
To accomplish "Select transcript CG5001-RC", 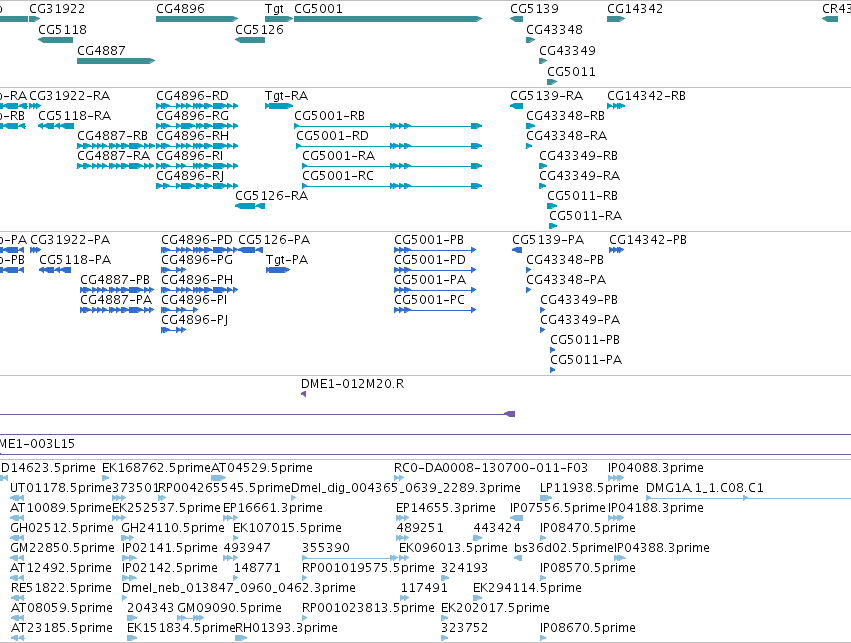I will point(338,176).
